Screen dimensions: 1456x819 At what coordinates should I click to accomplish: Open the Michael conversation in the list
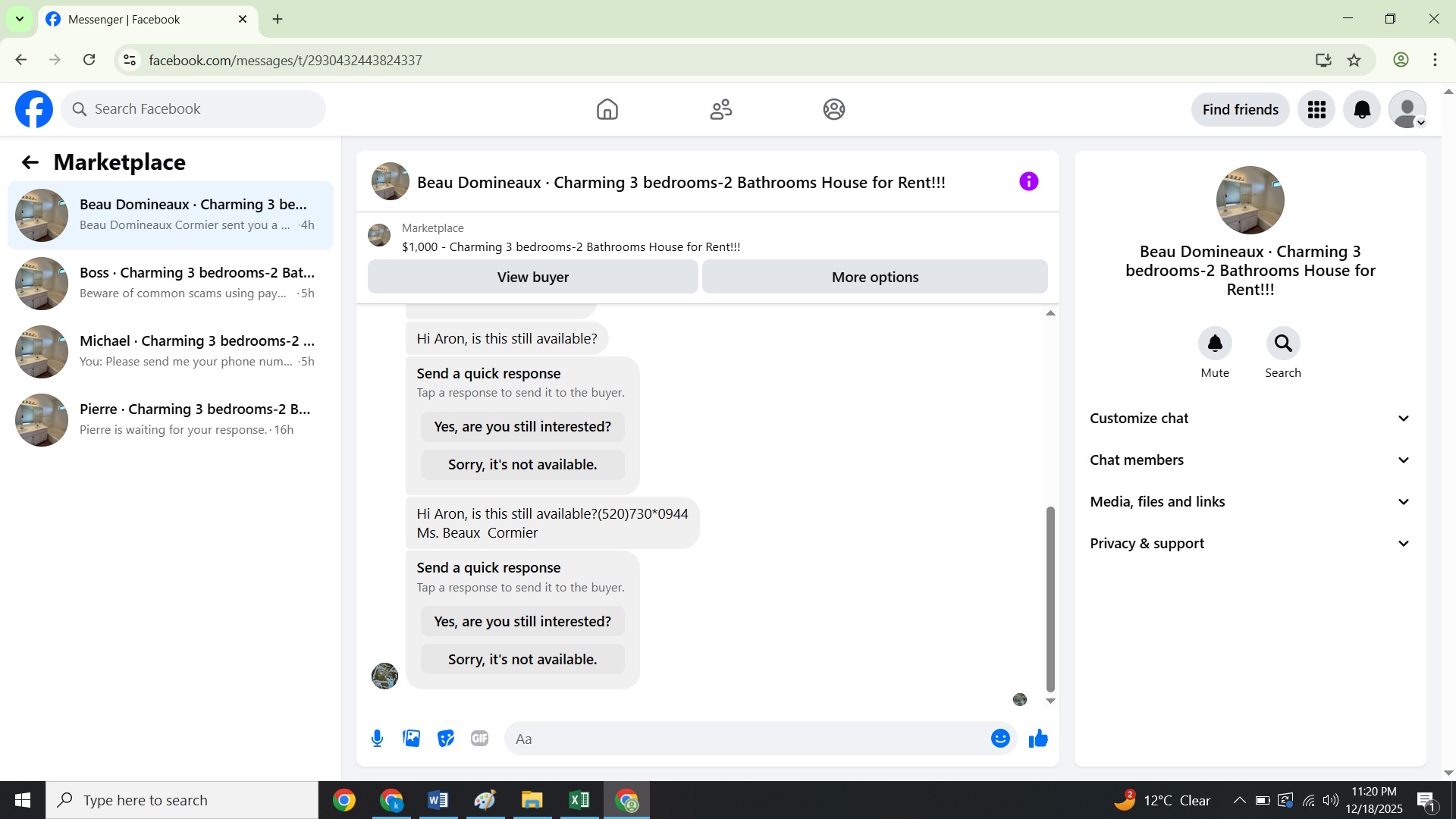(x=171, y=351)
